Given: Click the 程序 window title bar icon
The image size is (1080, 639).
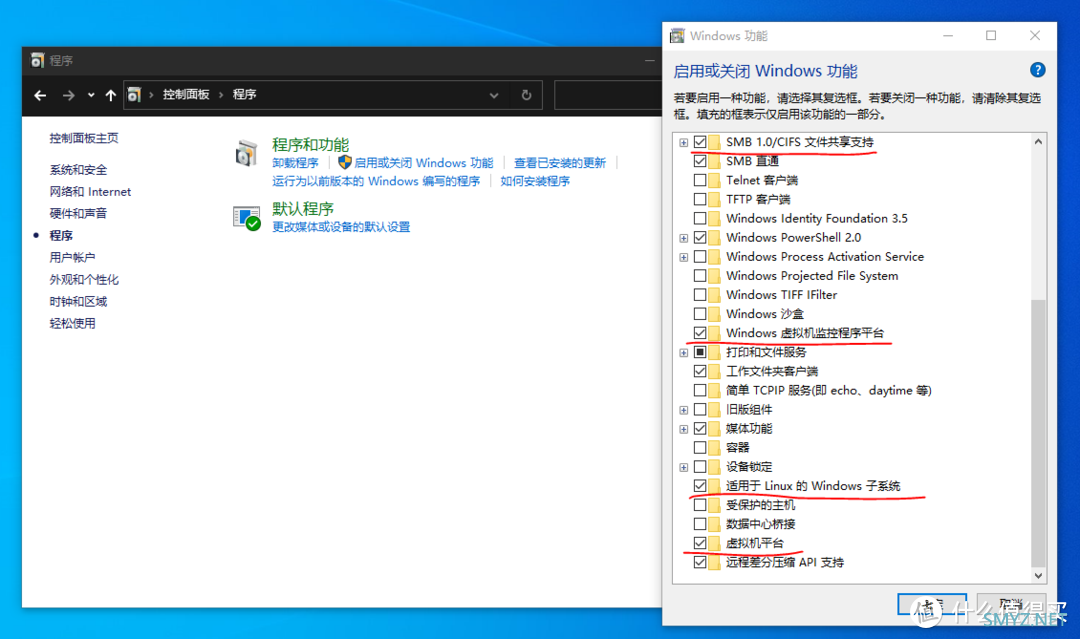Looking at the screenshot, I should click(37, 61).
